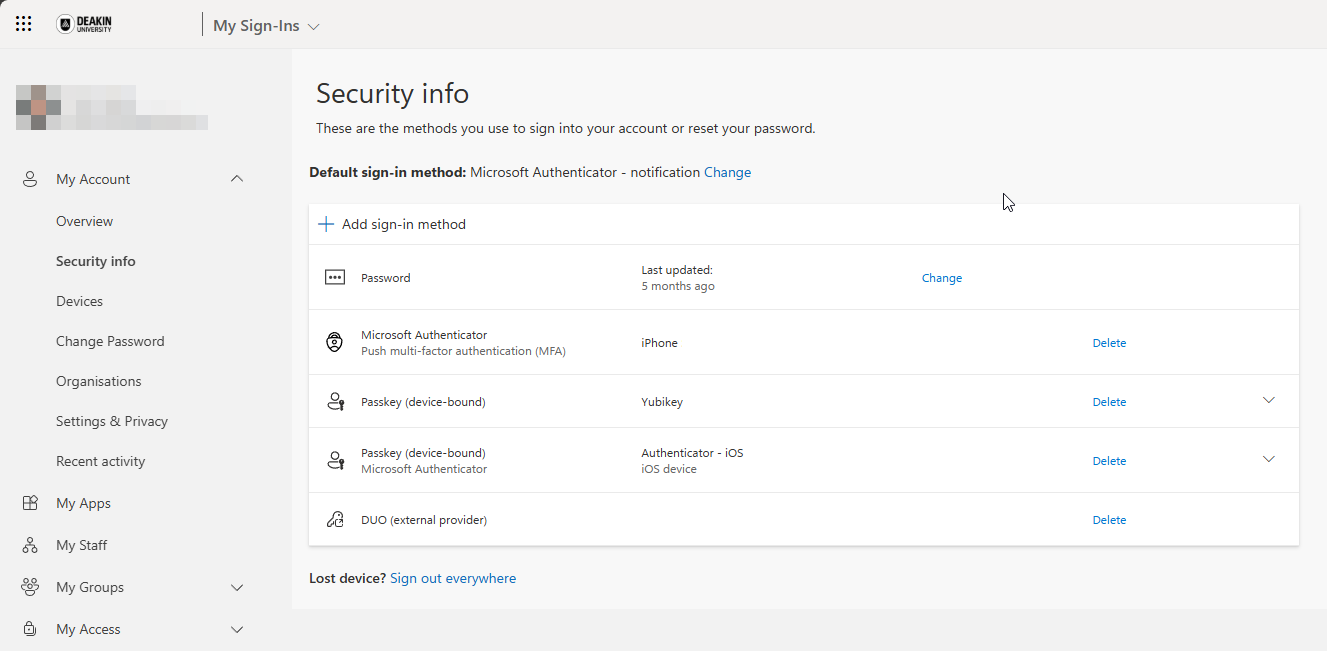
Task: Click My Account label in sidebar
Action: (x=93, y=179)
